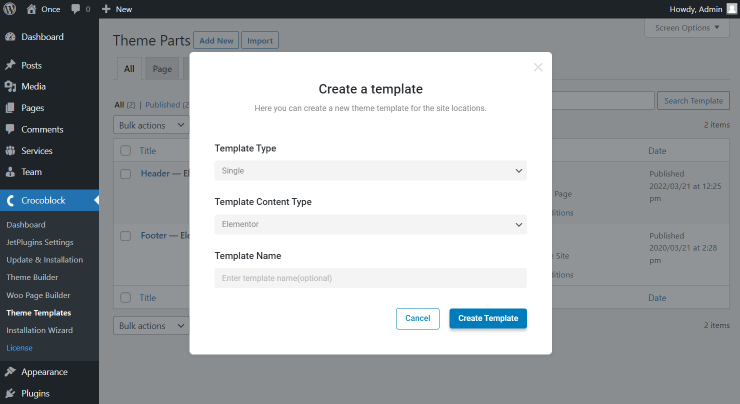Open the Header template link
The height and width of the screenshot is (404, 740).
coord(155,173)
